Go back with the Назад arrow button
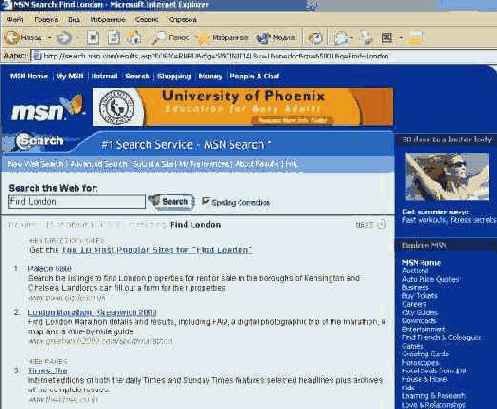This screenshot has width=497, height=409. click(x=23, y=37)
